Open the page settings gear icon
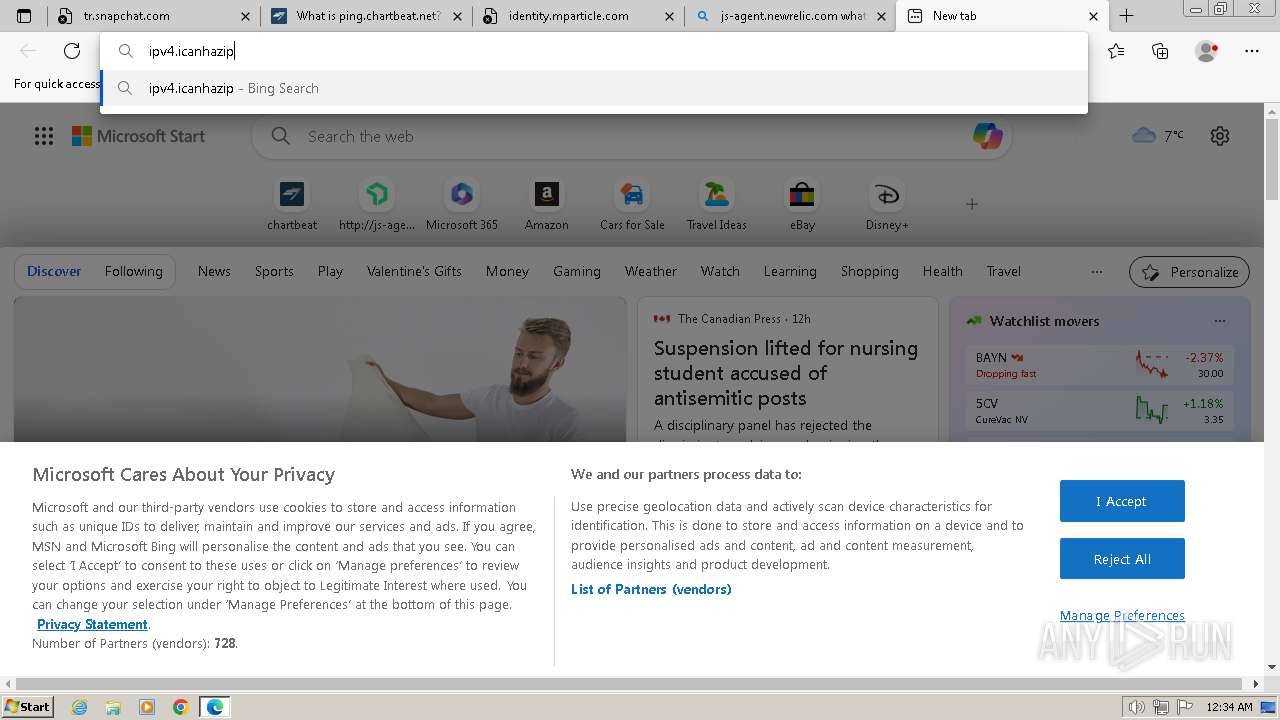This screenshot has width=1280, height=720. pos(1220,136)
